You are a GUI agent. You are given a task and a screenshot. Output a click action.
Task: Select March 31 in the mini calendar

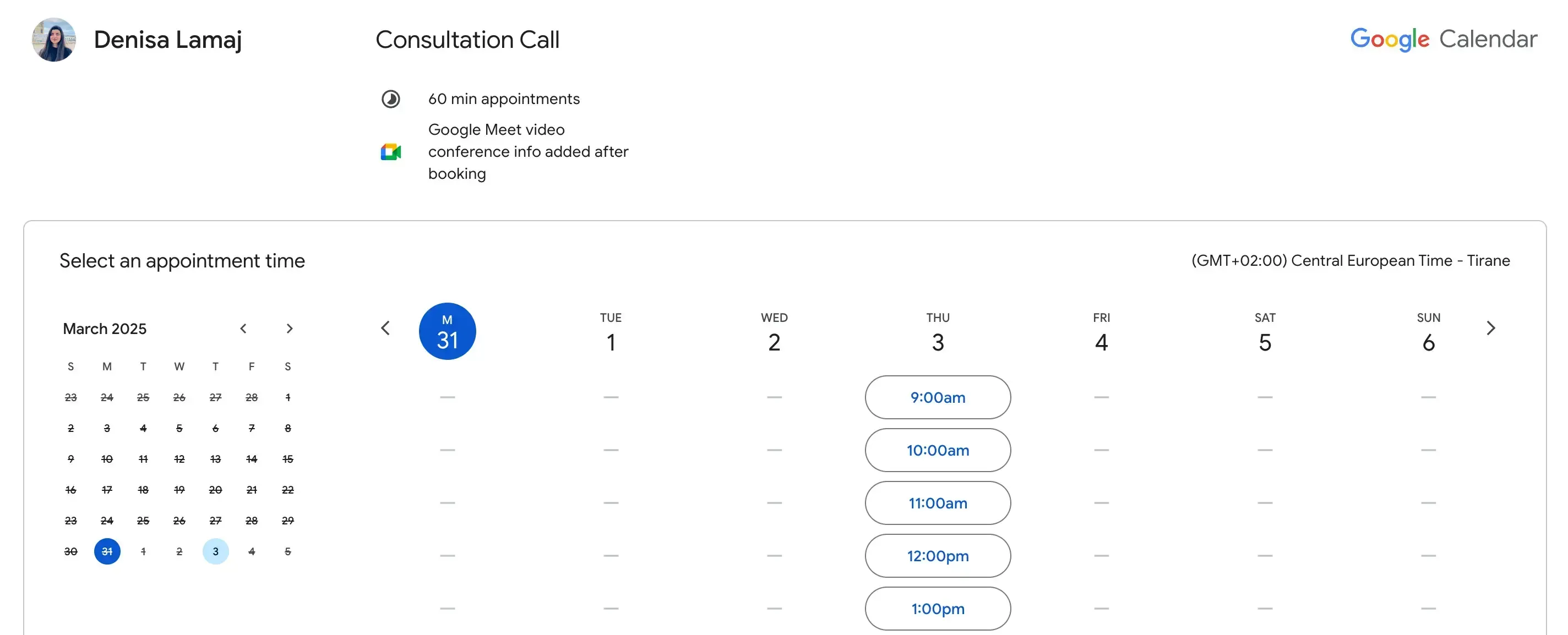coord(107,551)
